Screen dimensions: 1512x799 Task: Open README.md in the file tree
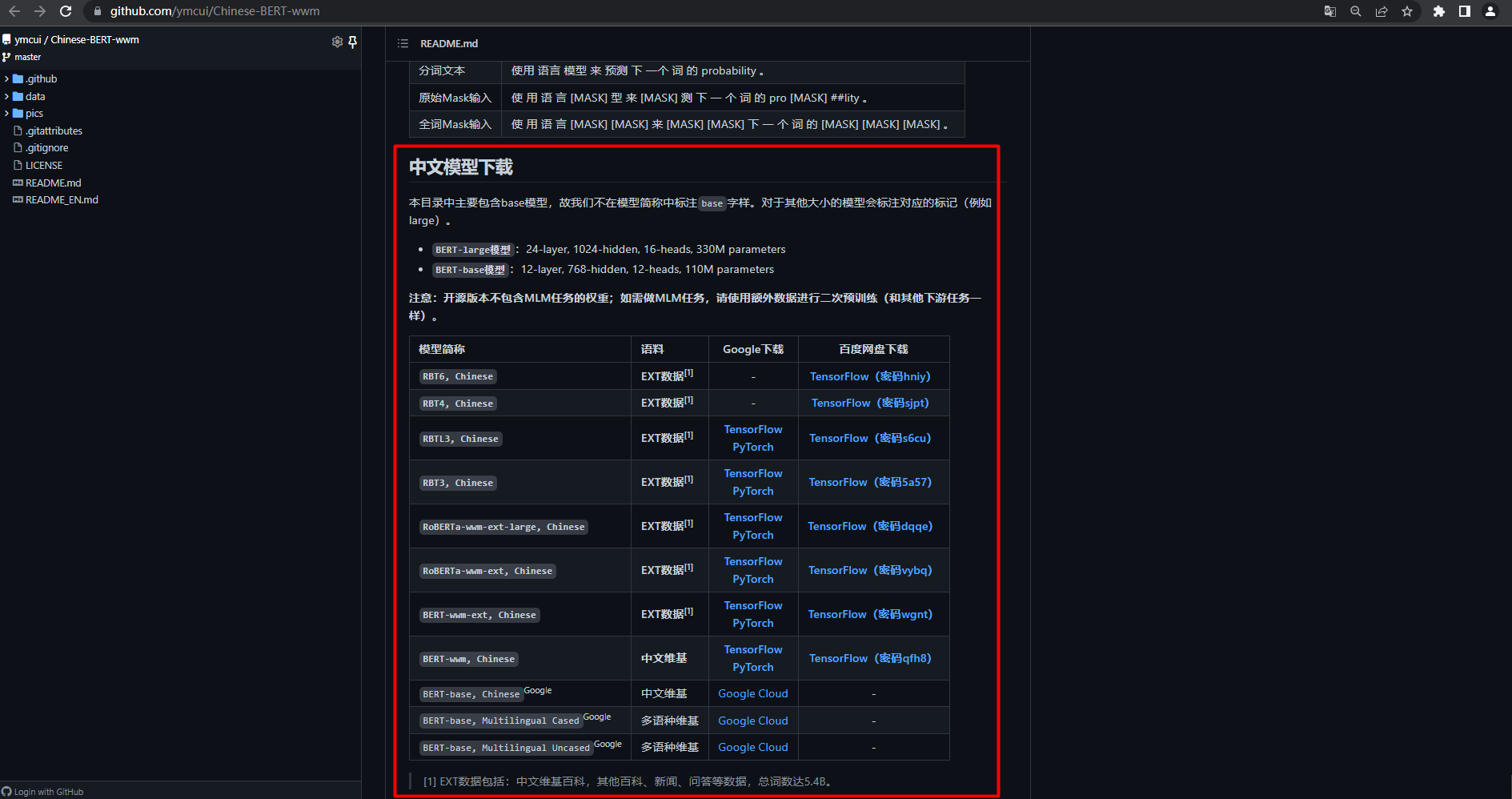pyautogui.click(x=53, y=183)
